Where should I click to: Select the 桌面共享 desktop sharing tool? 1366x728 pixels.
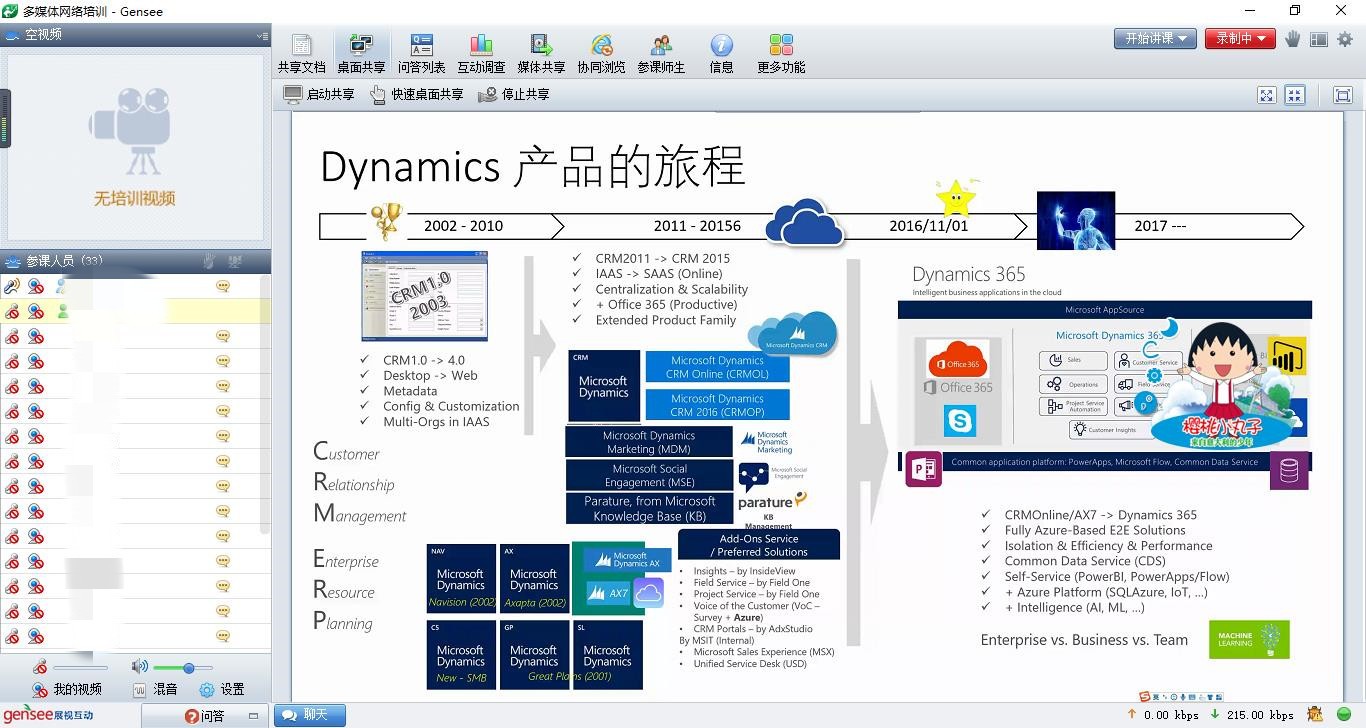click(x=361, y=53)
